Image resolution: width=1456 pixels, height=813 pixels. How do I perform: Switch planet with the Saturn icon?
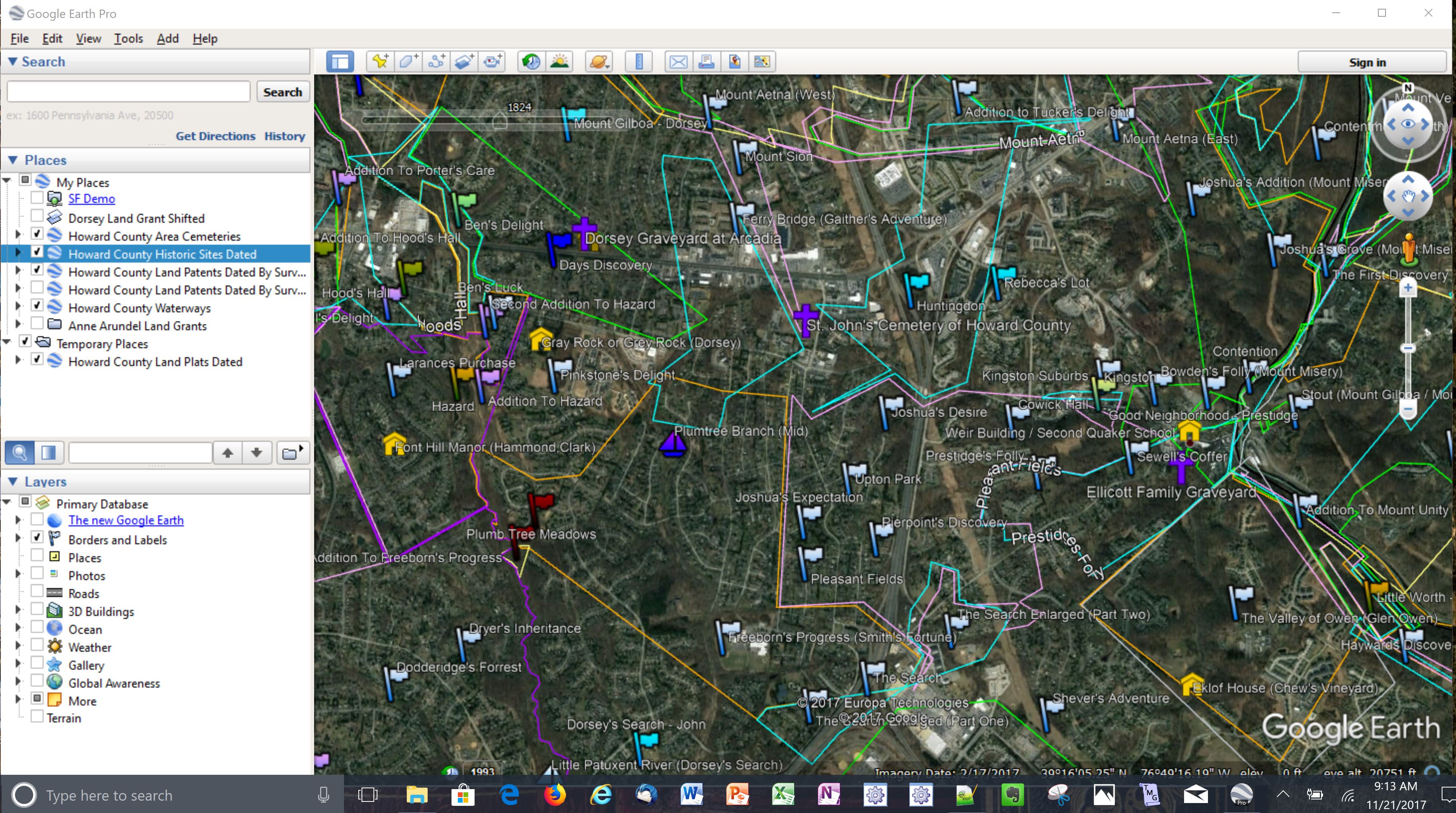598,62
